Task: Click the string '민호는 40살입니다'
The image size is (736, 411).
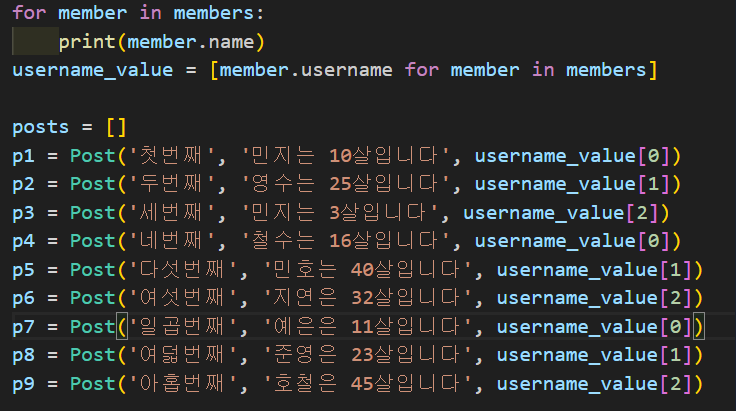Action: pyautogui.click(x=368, y=270)
